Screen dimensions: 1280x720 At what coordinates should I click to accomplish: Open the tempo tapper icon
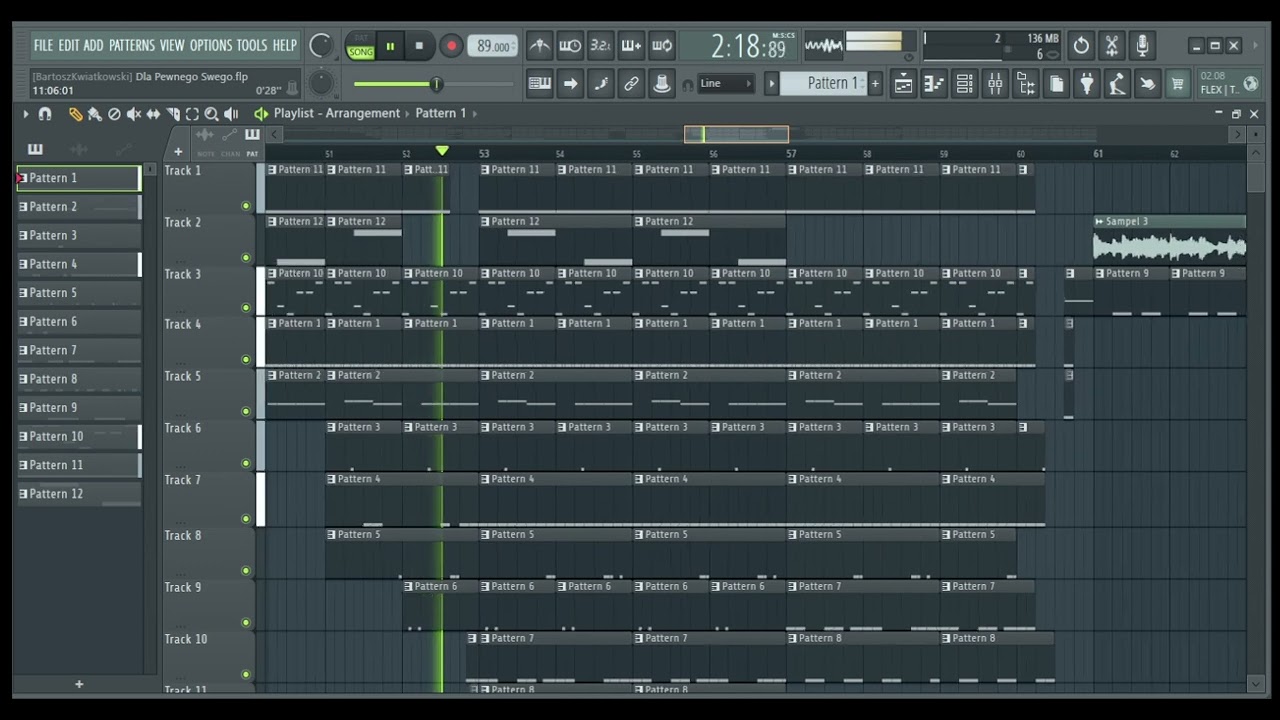coord(1117,84)
